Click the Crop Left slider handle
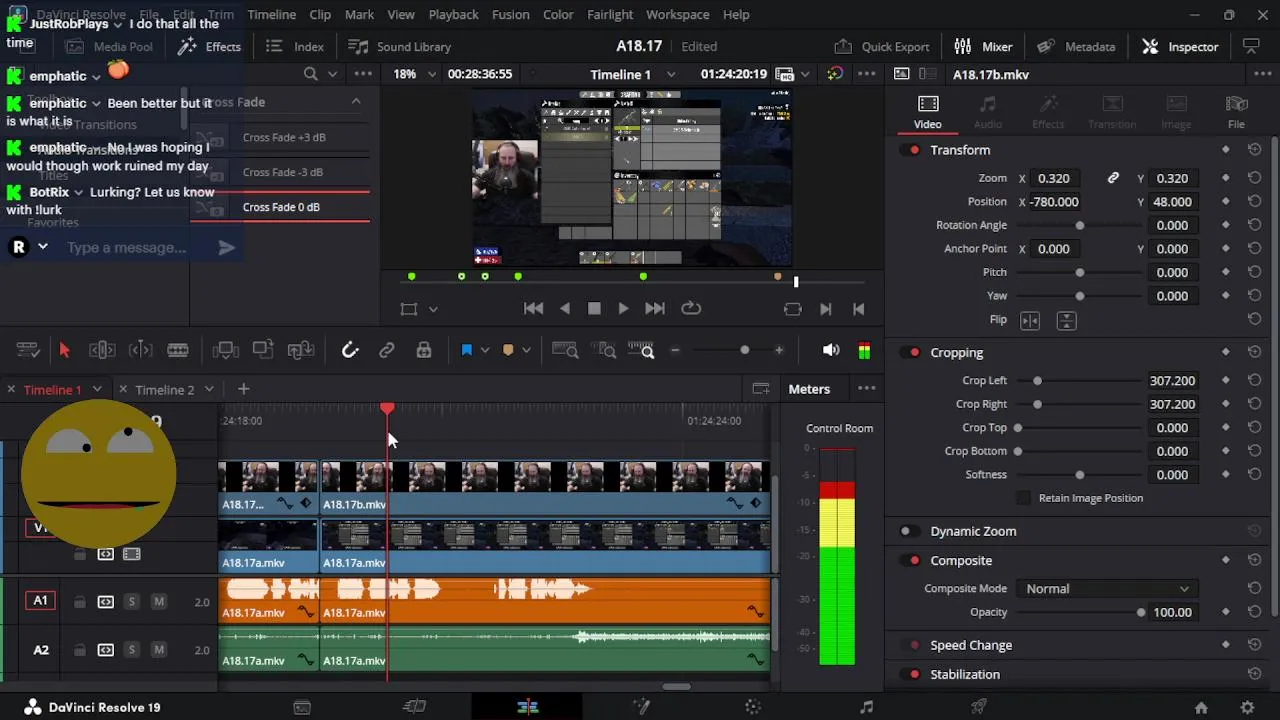 tap(1037, 381)
